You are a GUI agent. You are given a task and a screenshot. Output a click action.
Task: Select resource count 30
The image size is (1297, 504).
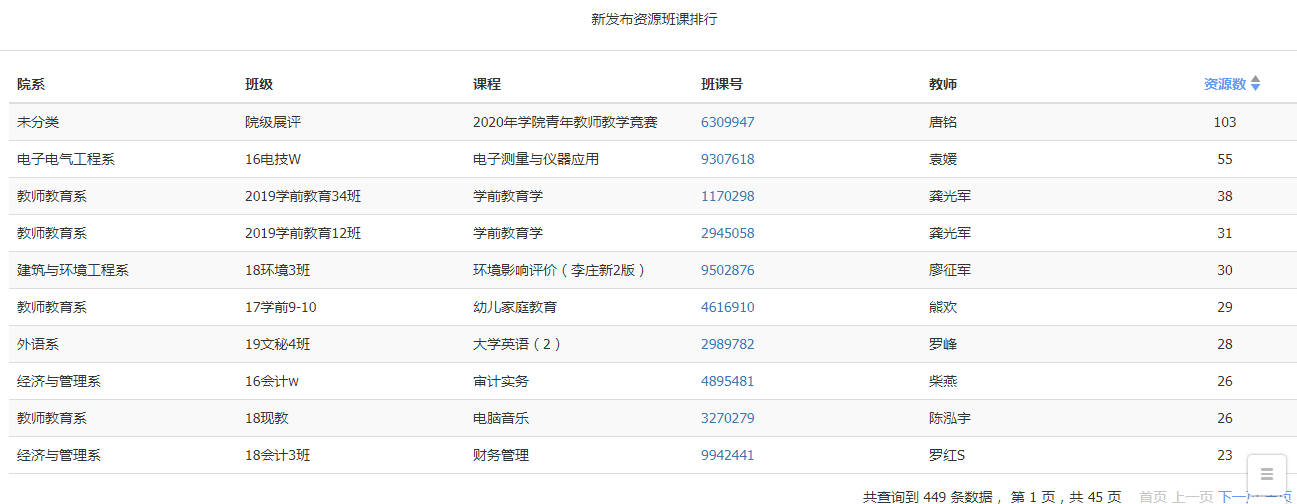pyautogui.click(x=1225, y=270)
